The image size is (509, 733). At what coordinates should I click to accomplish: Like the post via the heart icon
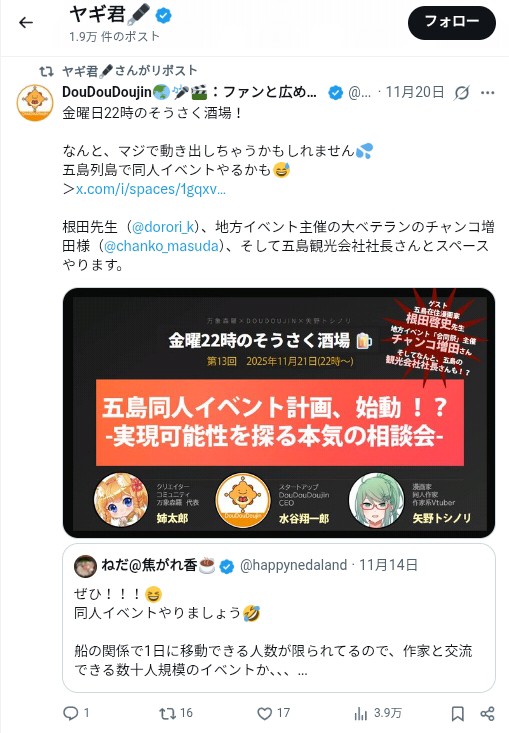tap(265, 713)
